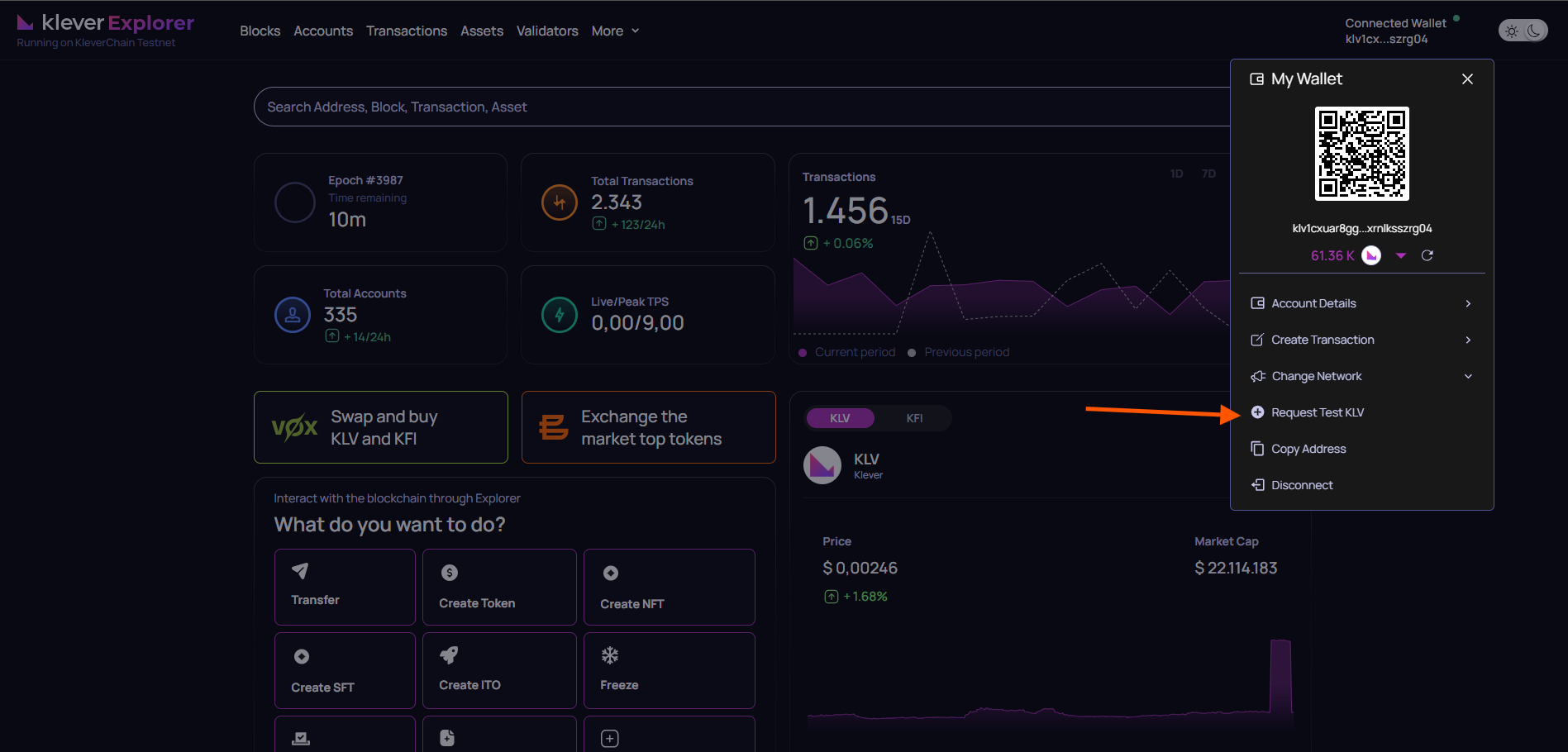Viewport: 1568px width, 752px height.
Task: Expand the wallet balance asset dropdown arrow
Action: coord(1400,255)
